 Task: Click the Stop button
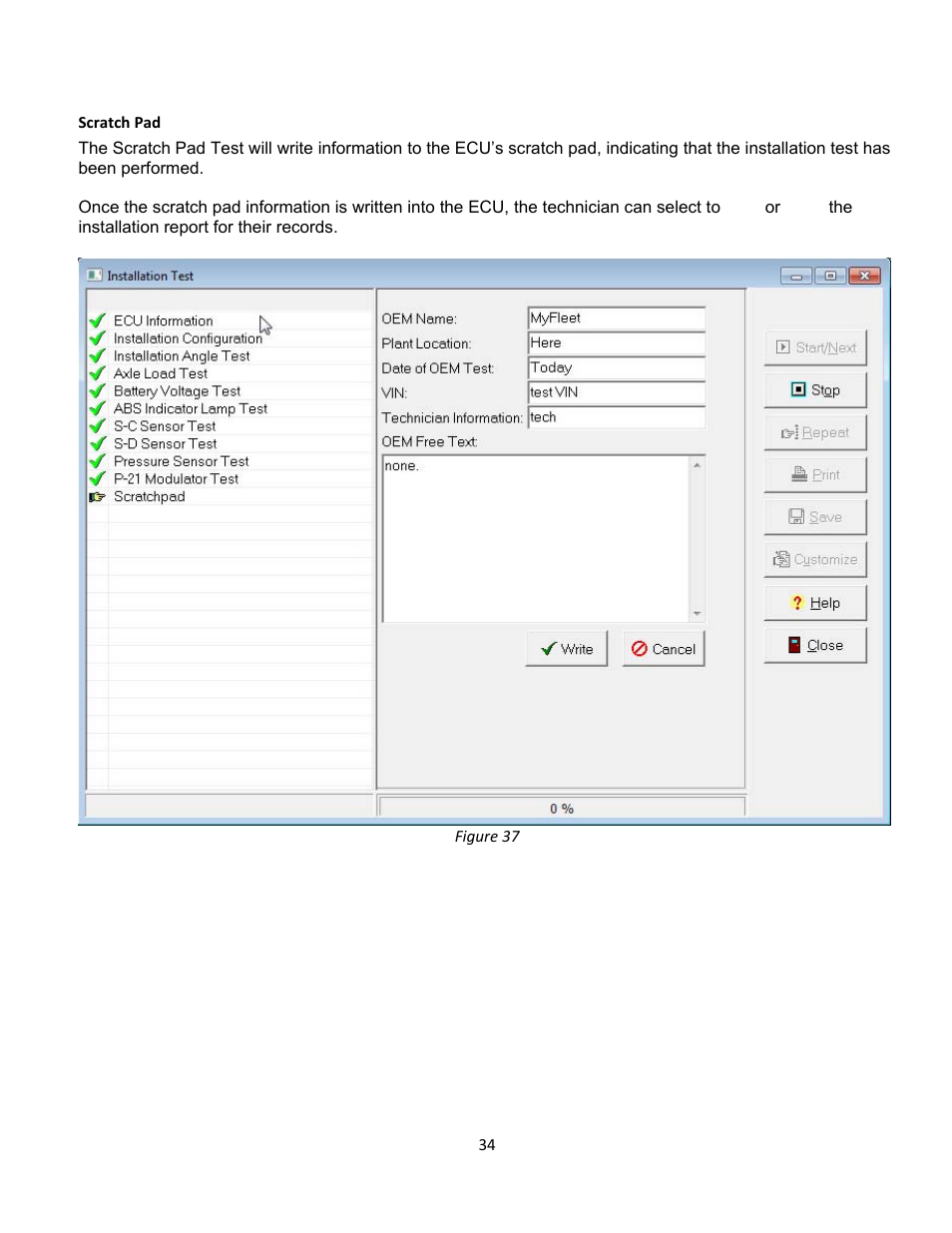pos(815,389)
